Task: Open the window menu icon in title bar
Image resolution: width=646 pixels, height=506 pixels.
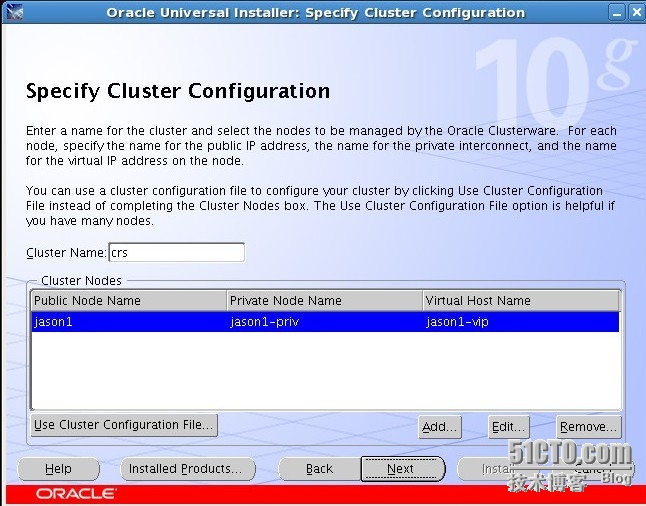Action: point(14,12)
